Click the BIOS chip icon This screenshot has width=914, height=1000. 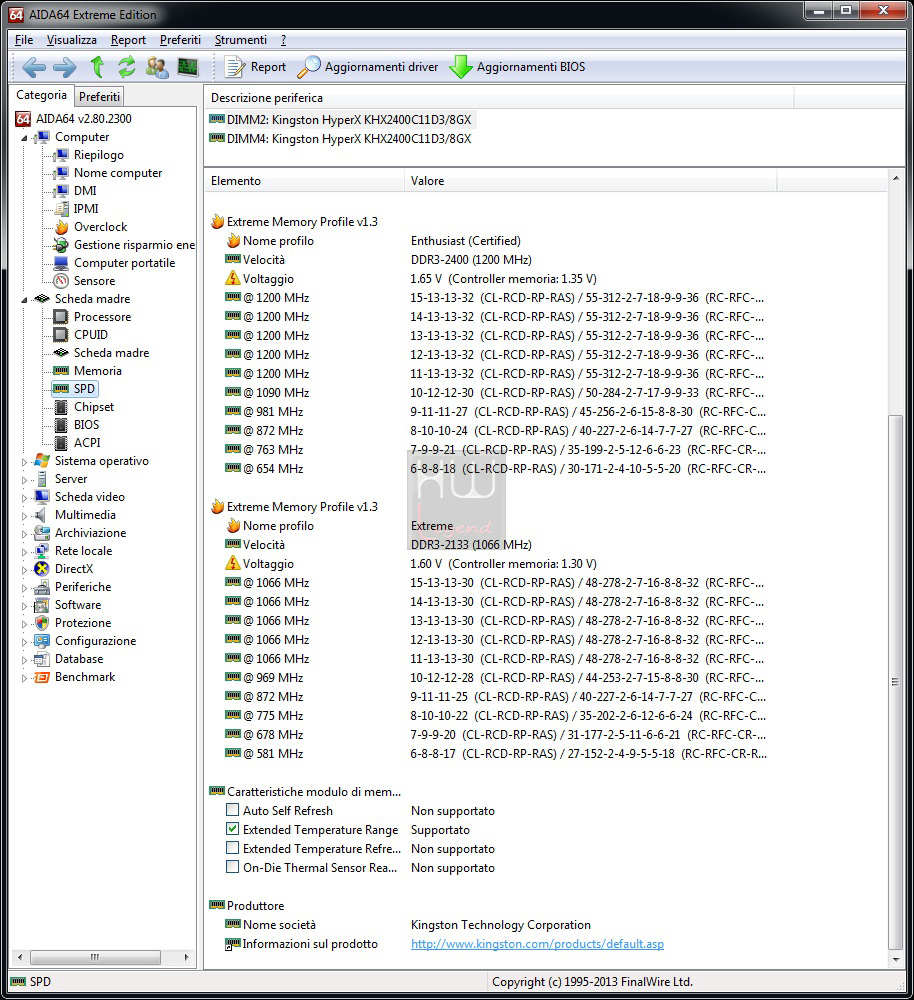coord(61,425)
